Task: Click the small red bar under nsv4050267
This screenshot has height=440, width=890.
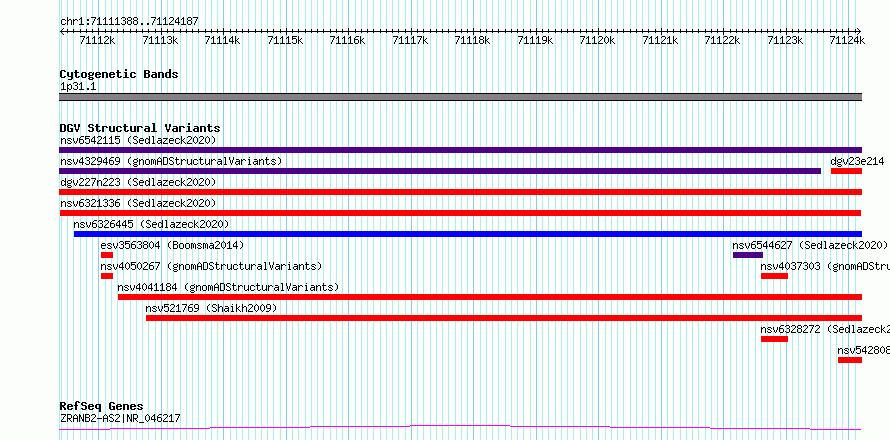Action: (x=107, y=276)
